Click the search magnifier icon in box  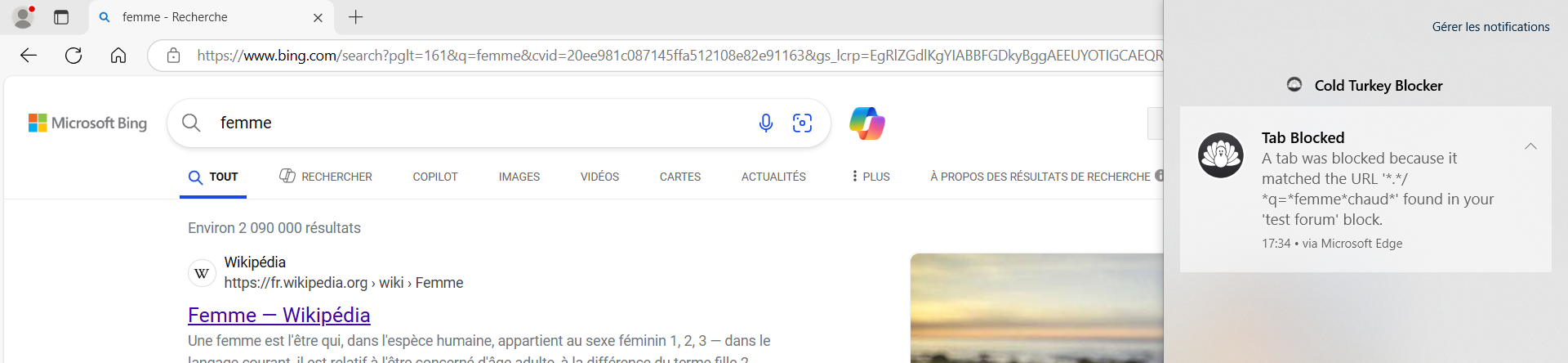coord(191,123)
